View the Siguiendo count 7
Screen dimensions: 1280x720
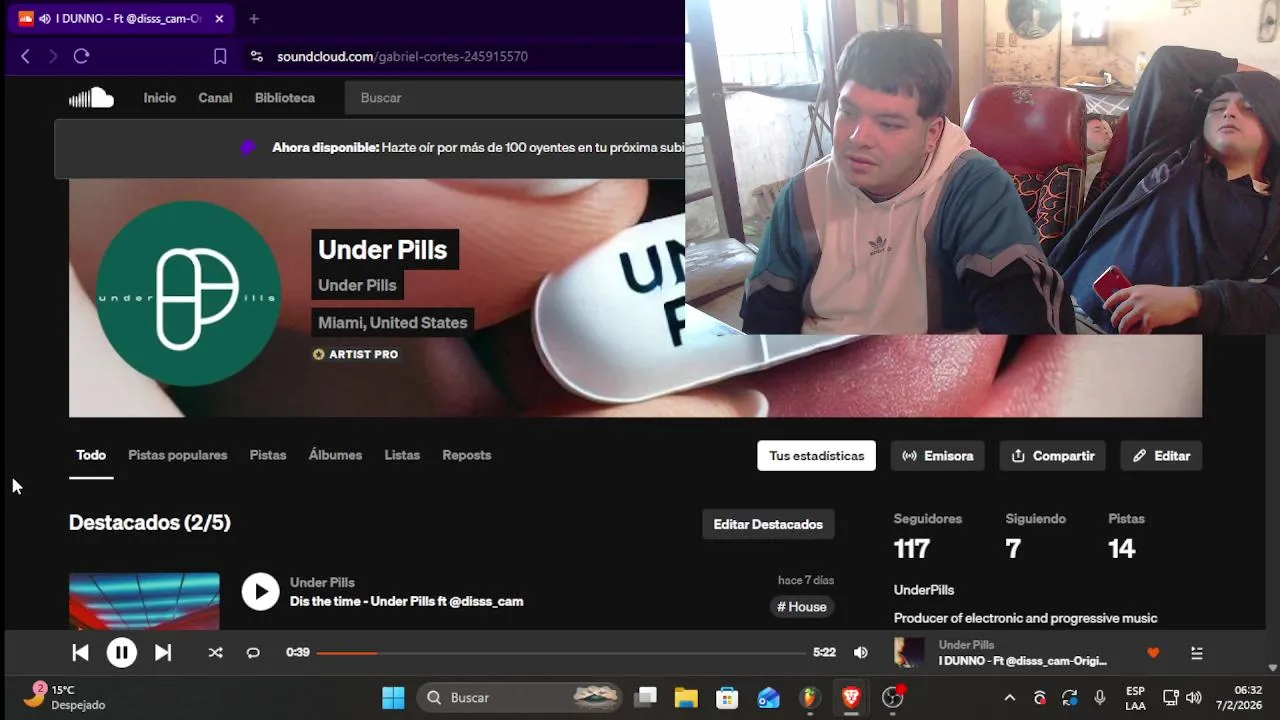1013,548
